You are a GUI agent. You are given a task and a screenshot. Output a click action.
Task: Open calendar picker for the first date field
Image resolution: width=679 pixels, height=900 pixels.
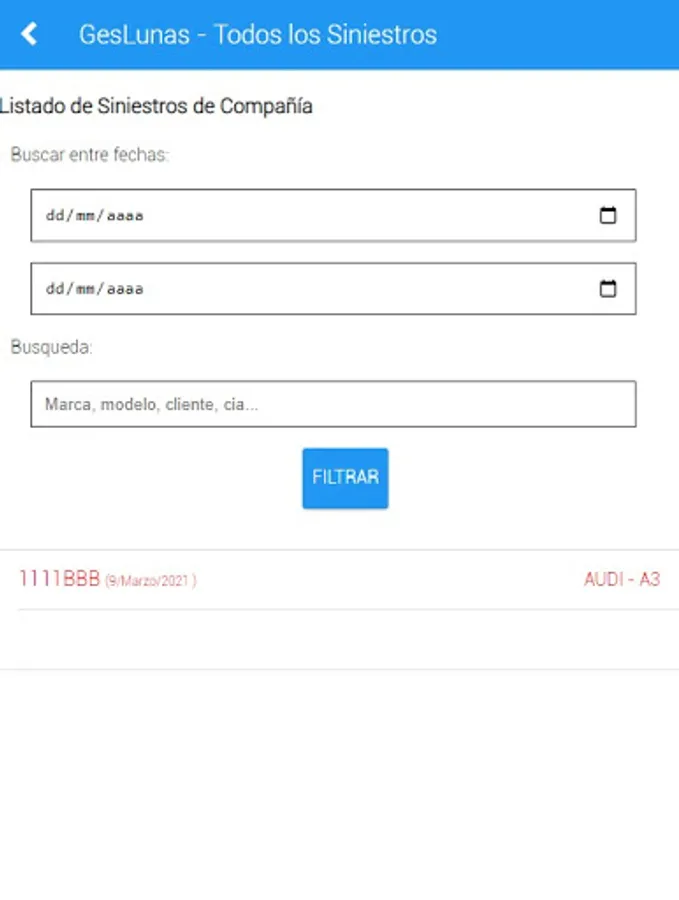608,215
